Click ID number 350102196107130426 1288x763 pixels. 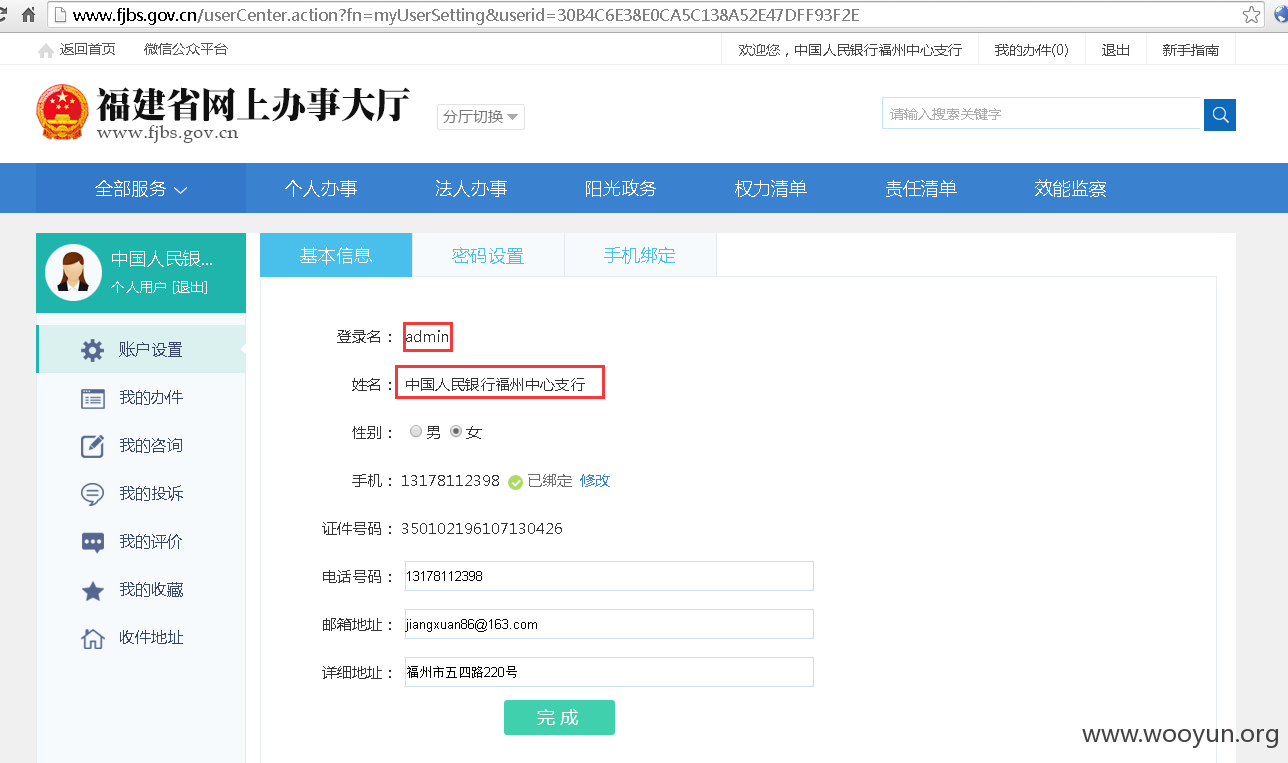pyautogui.click(x=482, y=528)
